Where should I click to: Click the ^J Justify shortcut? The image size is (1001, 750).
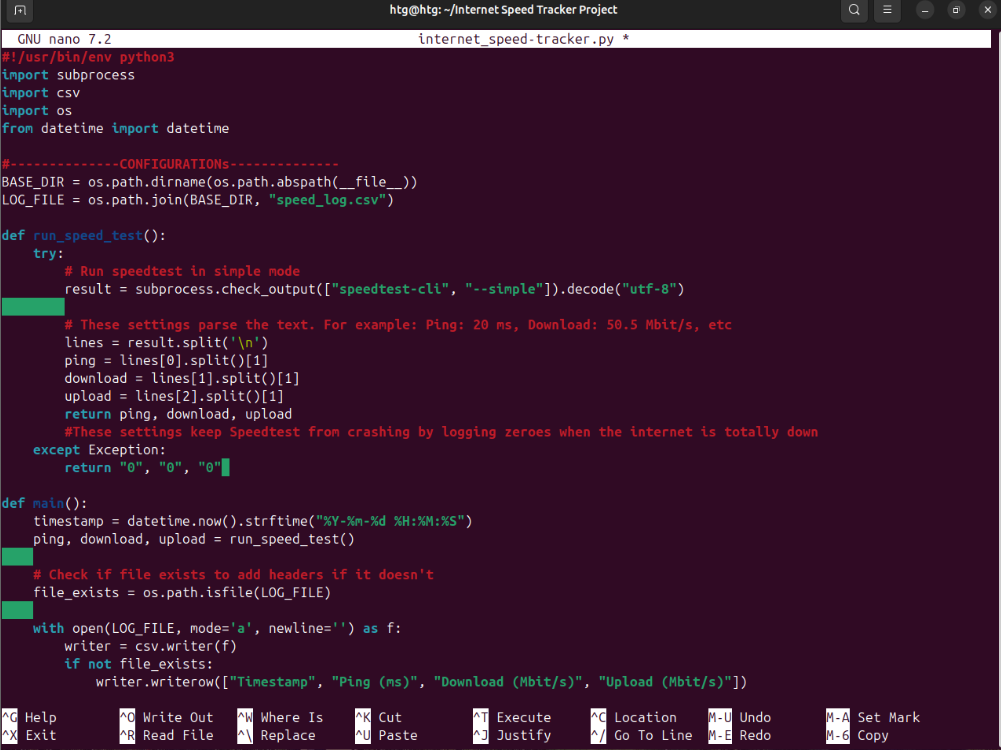point(512,735)
